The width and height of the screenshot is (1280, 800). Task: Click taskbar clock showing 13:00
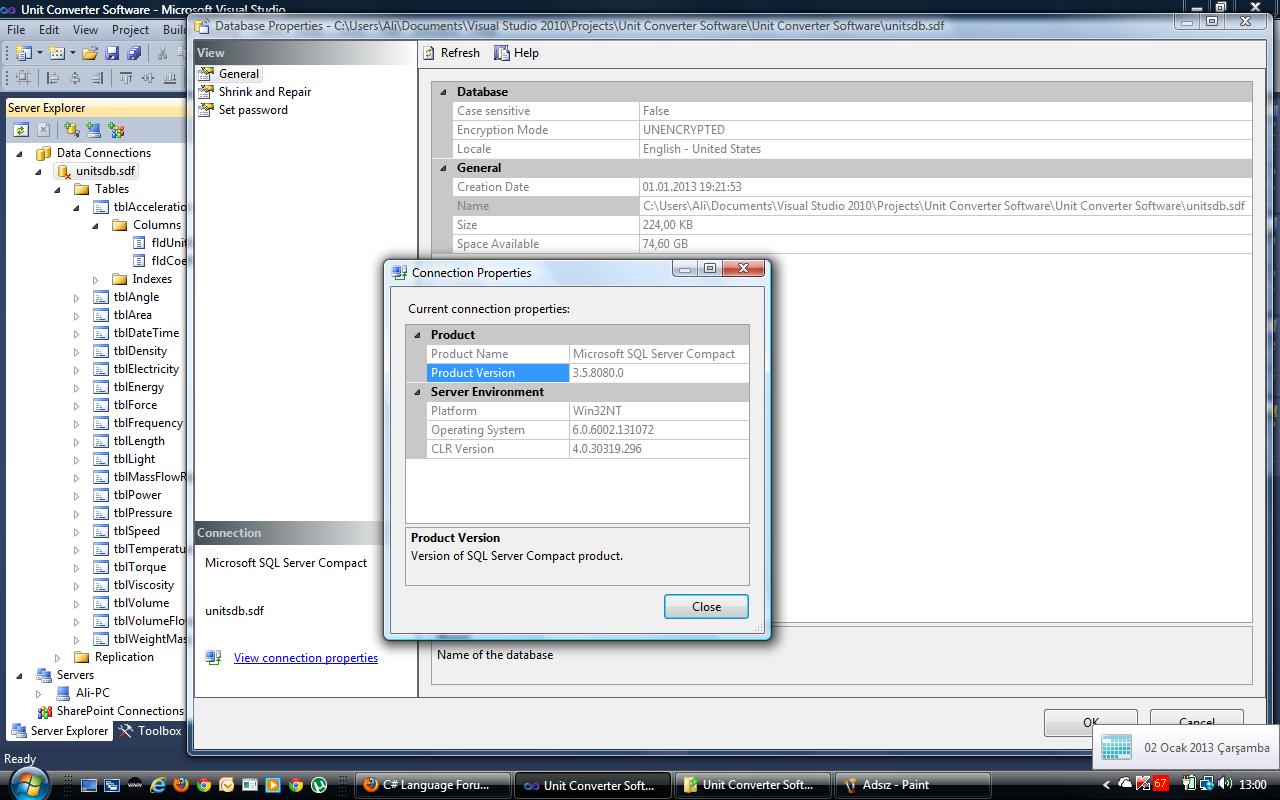1252,785
